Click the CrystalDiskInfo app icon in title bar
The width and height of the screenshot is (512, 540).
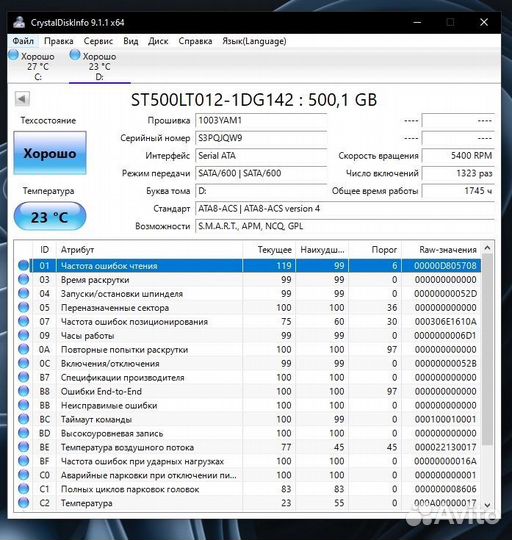19,22
